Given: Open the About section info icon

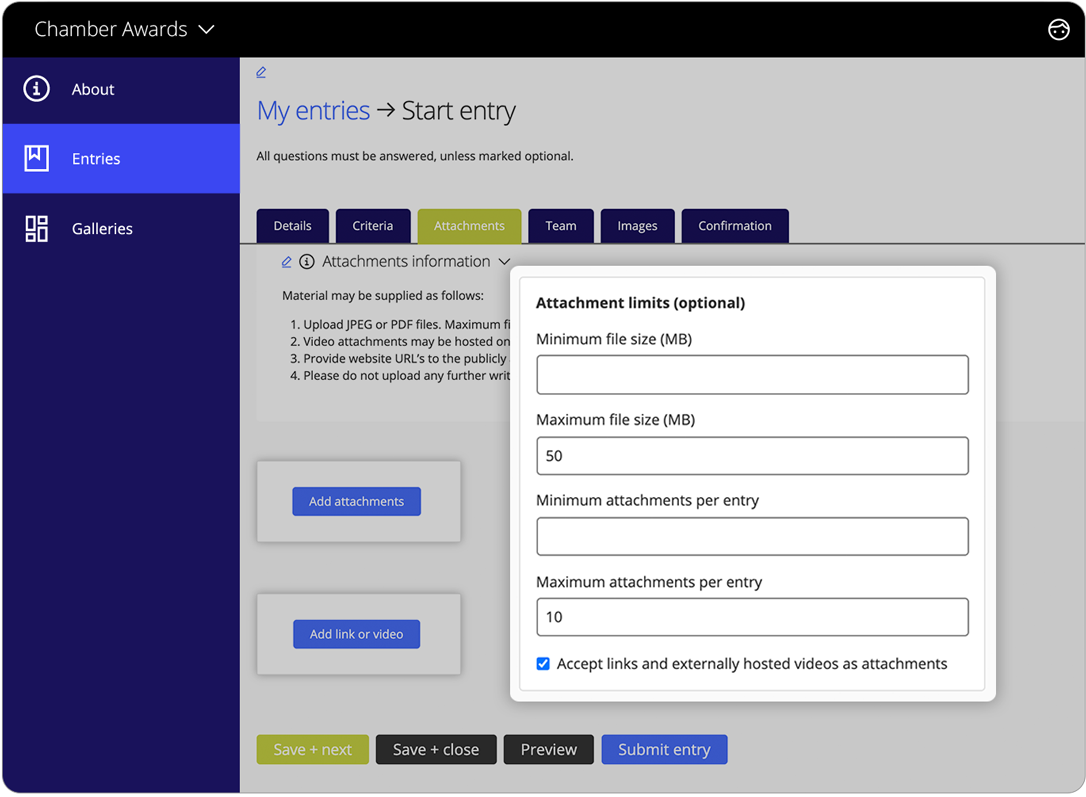Looking at the screenshot, I should pos(36,89).
